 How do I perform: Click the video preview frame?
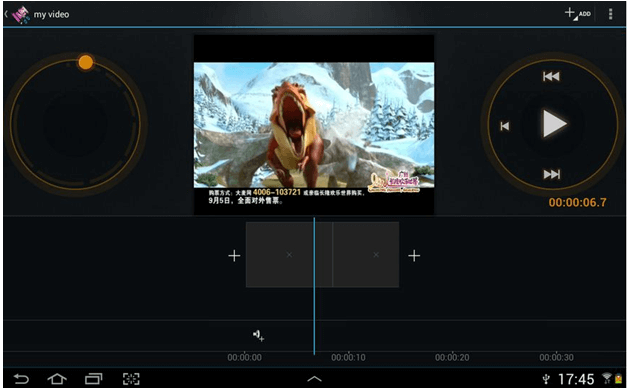314,125
